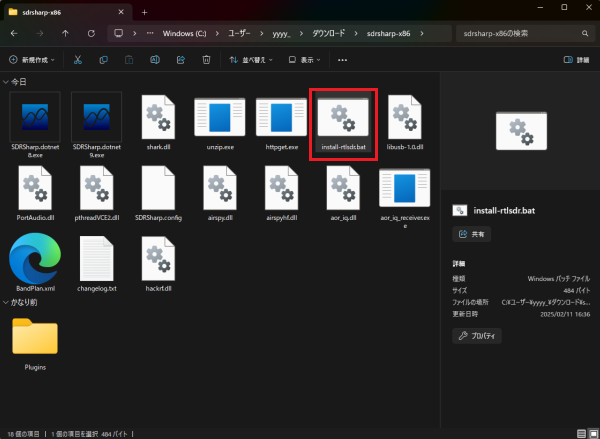Image resolution: width=600 pixels, height=439 pixels.
Task: Toggle the 詳細 details pane
Action: click(x=577, y=60)
